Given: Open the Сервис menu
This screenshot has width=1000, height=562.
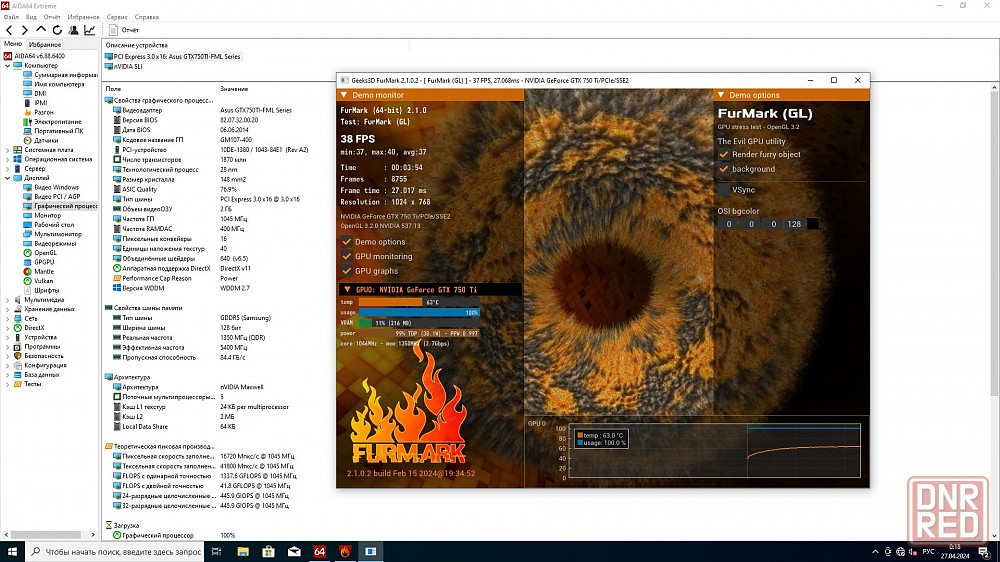Looking at the screenshot, I should (117, 17).
